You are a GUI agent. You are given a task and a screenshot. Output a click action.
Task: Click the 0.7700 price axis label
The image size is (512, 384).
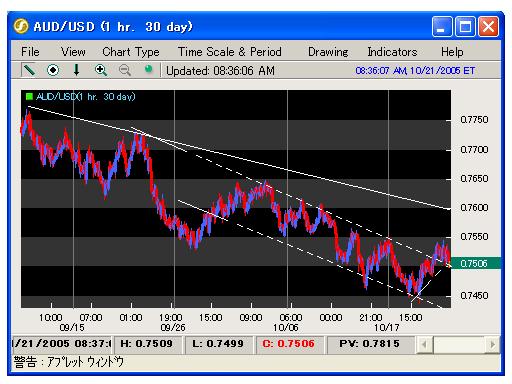click(x=474, y=149)
